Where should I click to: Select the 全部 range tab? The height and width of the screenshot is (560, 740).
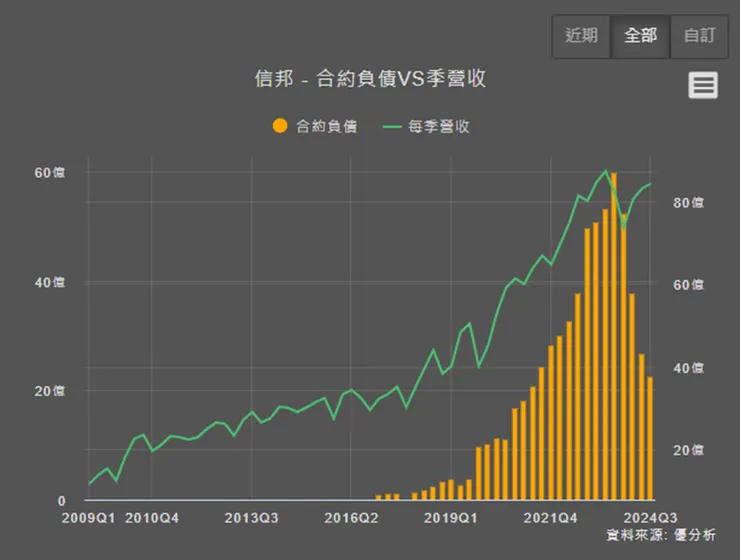[640, 36]
